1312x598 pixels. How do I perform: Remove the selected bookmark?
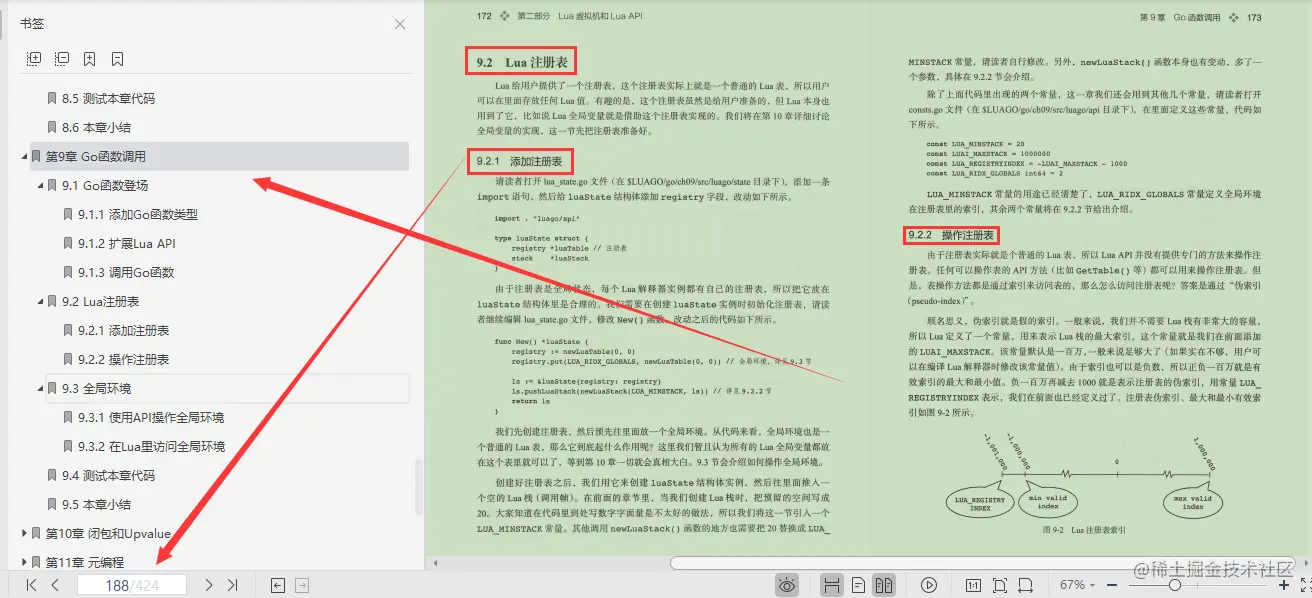[x=116, y=58]
